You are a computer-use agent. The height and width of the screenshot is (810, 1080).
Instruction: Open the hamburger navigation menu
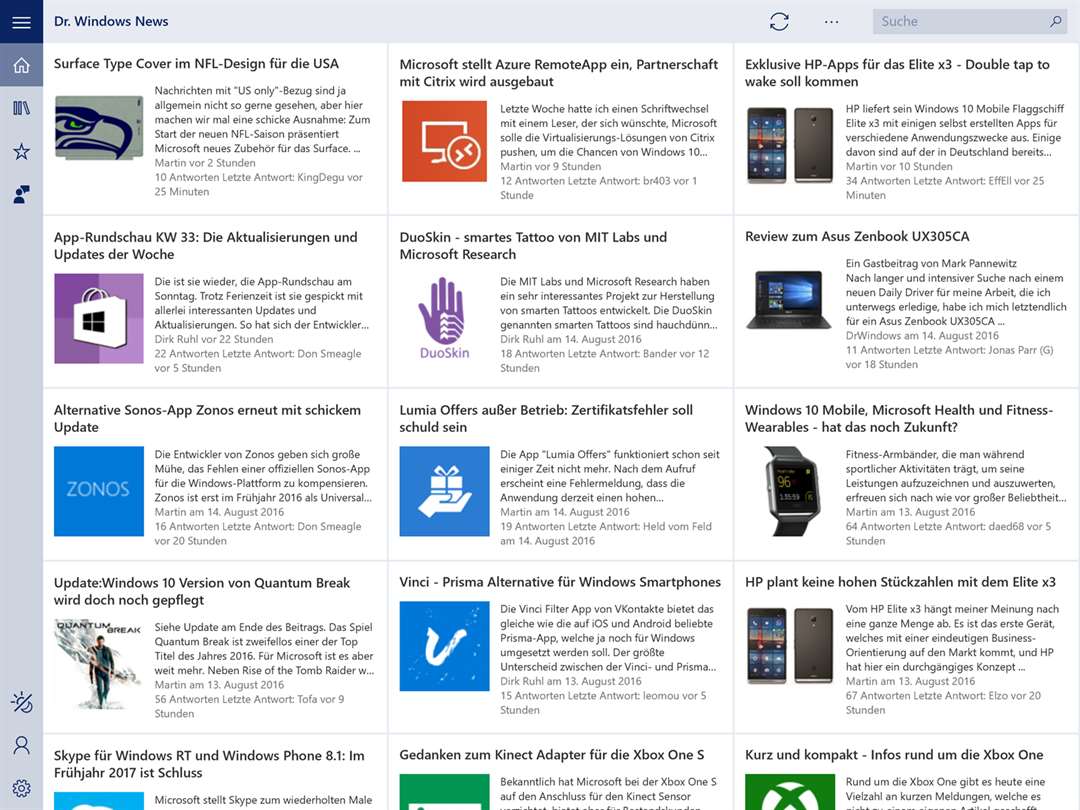[21, 22]
